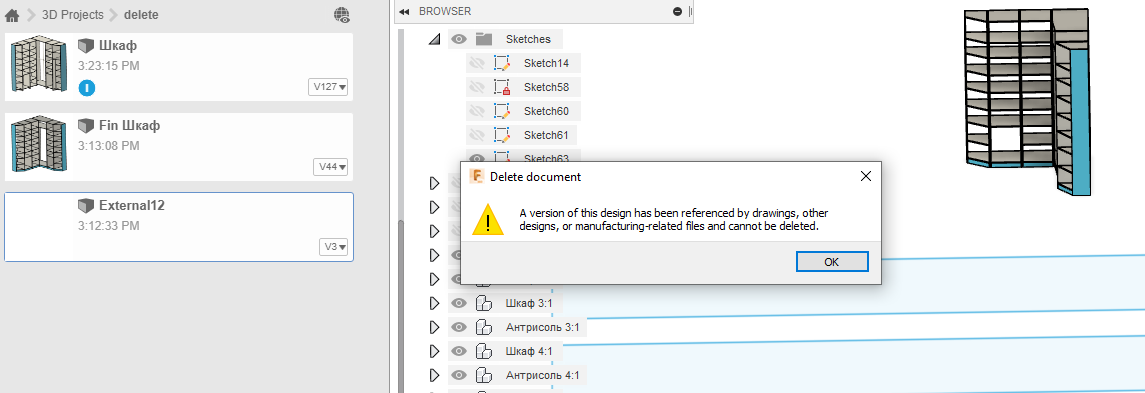Show hidden Sketch14 via its eye icon
Viewport: 1145px width, 393px height.
click(478, 64)
